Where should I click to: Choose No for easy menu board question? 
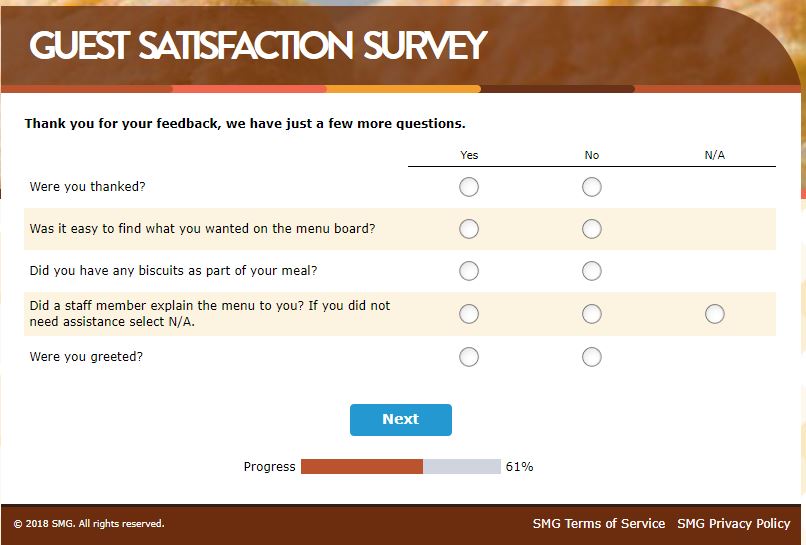point(592,229)
